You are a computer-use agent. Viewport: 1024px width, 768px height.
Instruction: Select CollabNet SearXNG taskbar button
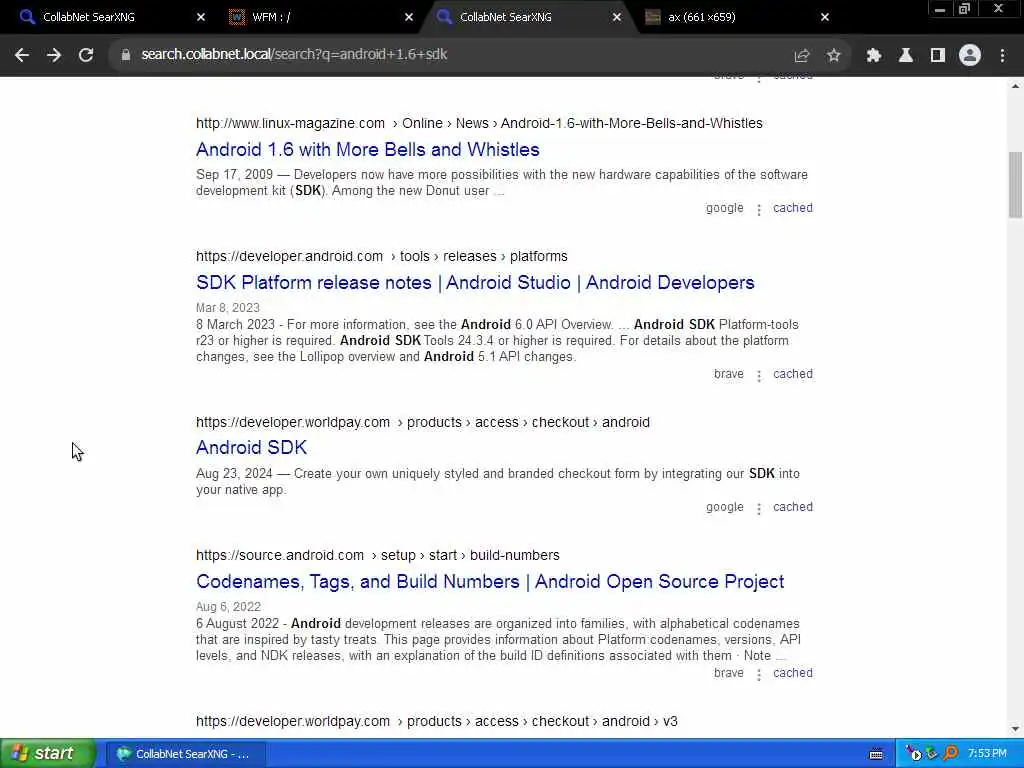(x=185, y=754)
